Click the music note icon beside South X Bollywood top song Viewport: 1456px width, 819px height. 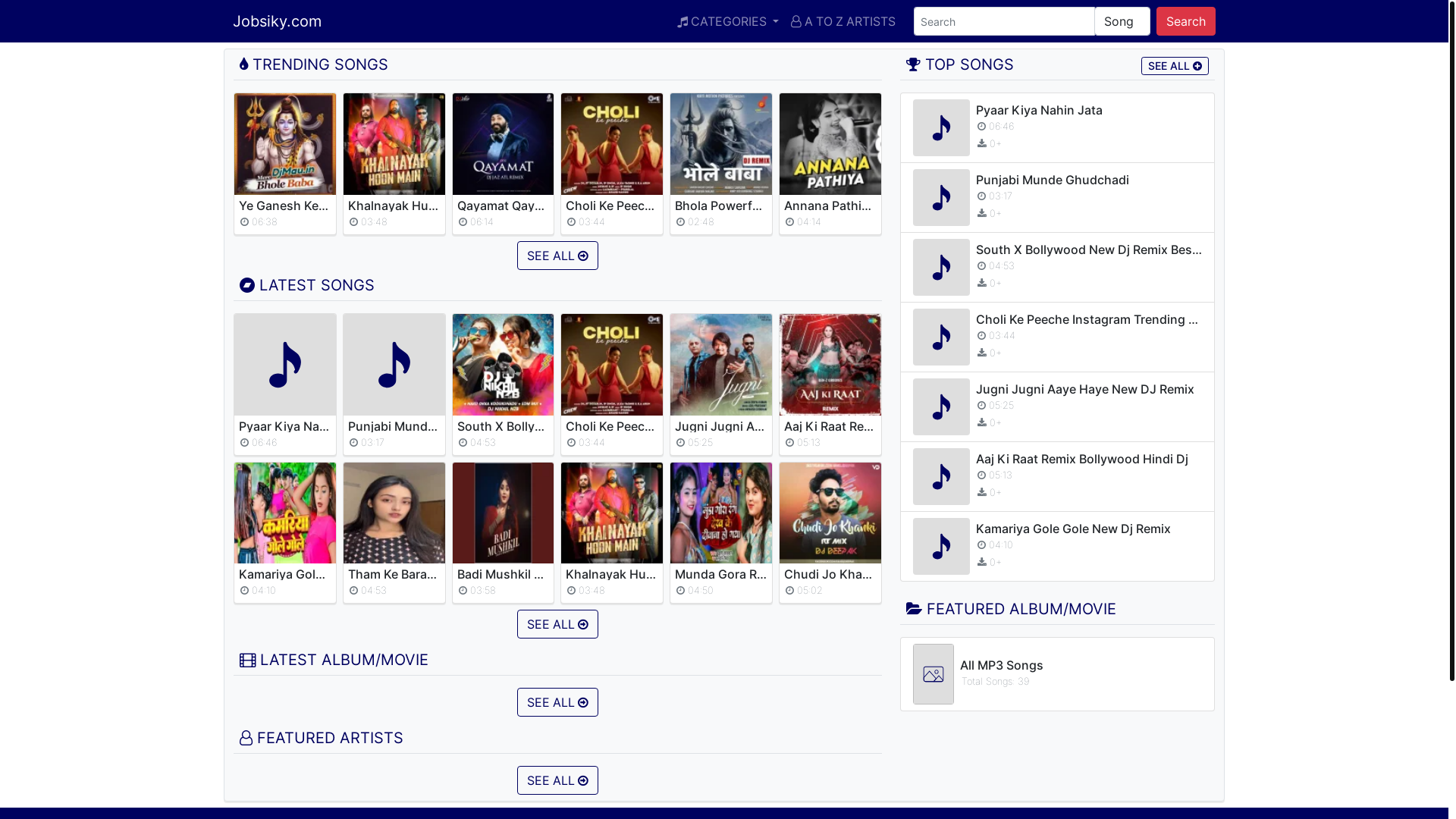tap(941, 267)
